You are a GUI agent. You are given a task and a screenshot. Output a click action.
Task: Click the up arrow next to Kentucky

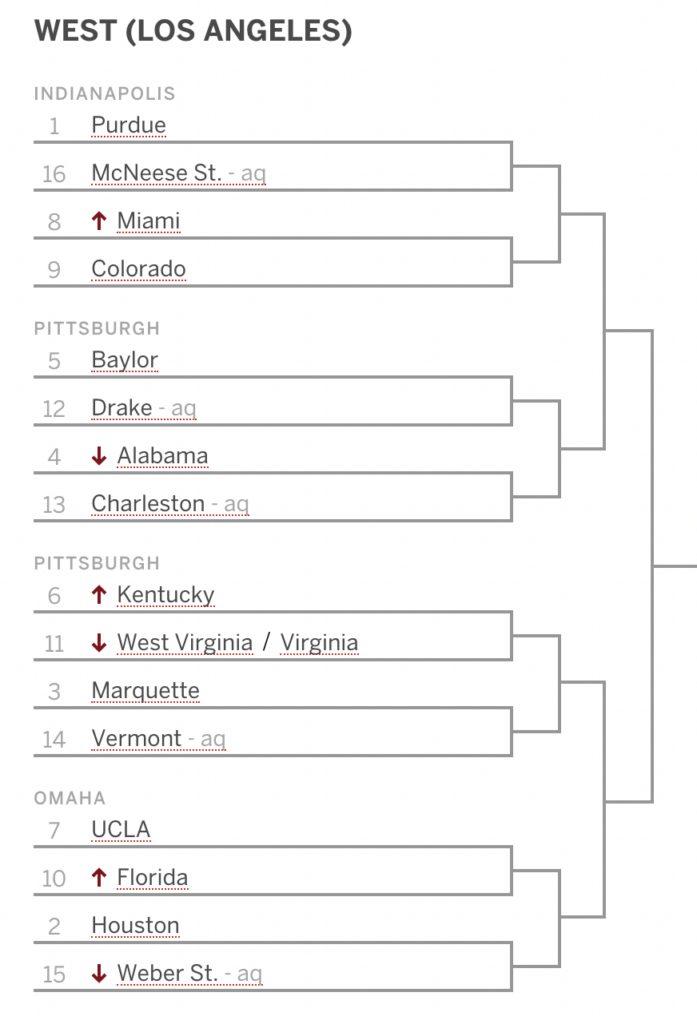point(99,594)
